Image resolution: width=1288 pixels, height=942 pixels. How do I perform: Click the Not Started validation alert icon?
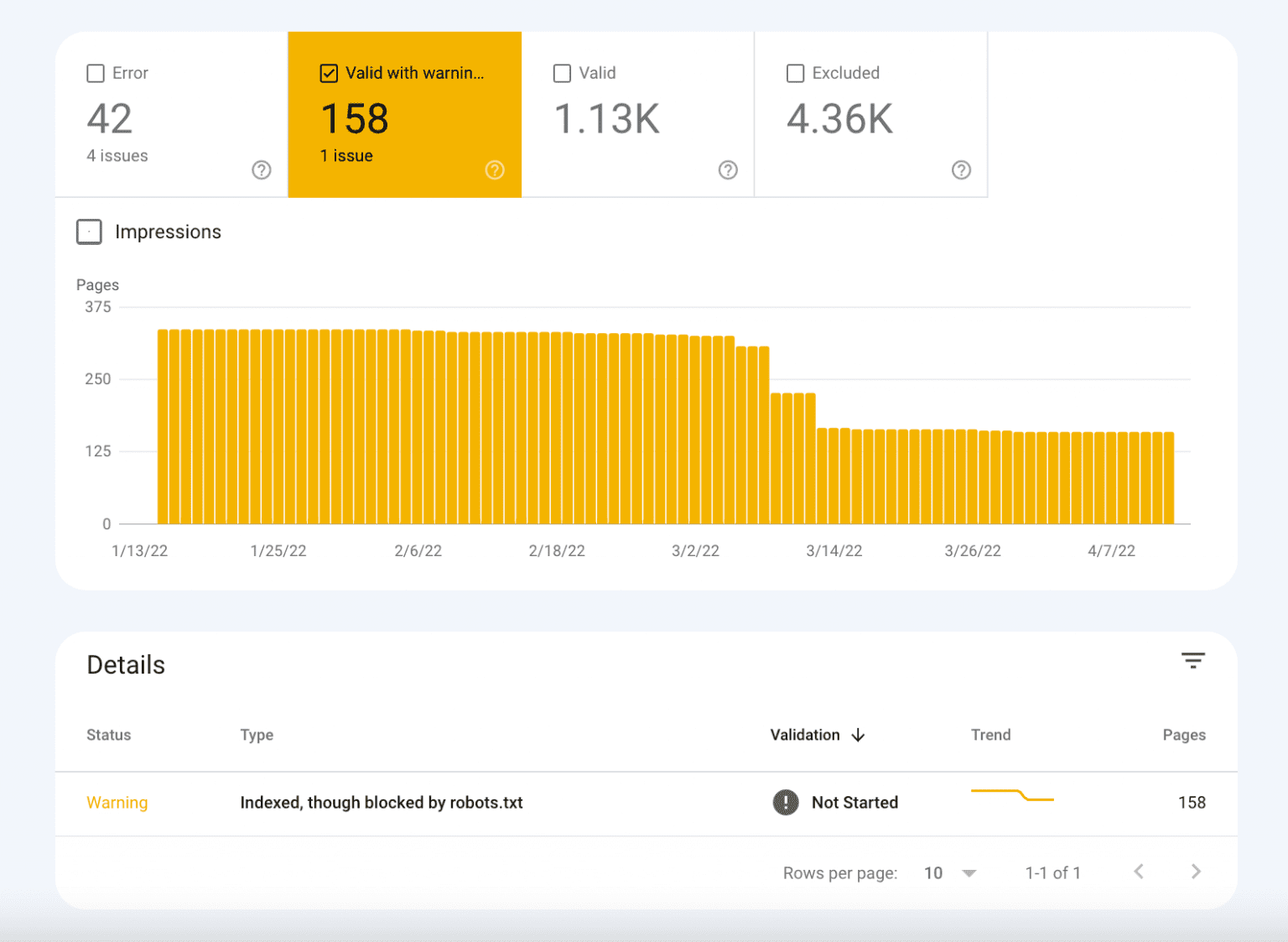(785, 803)
